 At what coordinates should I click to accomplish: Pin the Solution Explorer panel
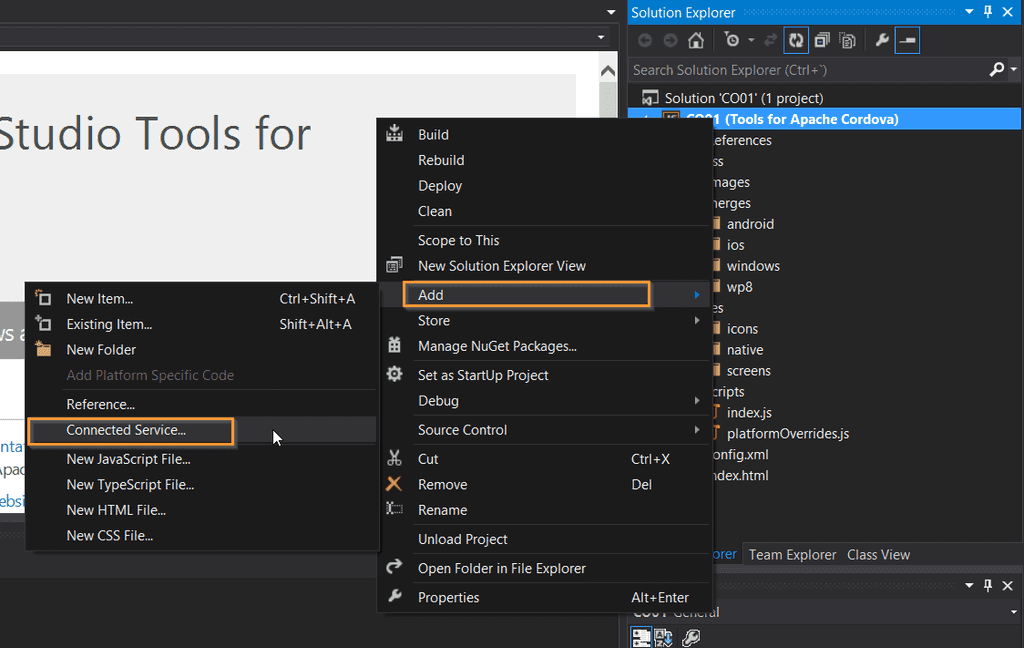(988, 12)
